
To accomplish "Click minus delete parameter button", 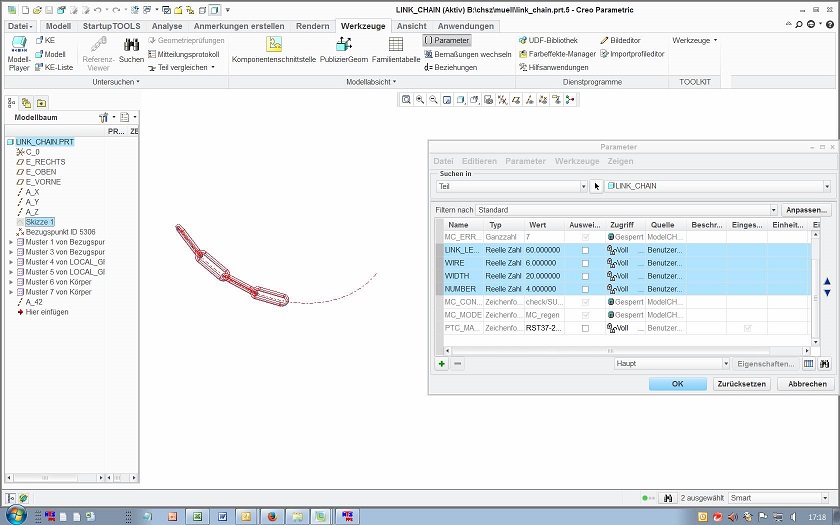I will [457, 364].
